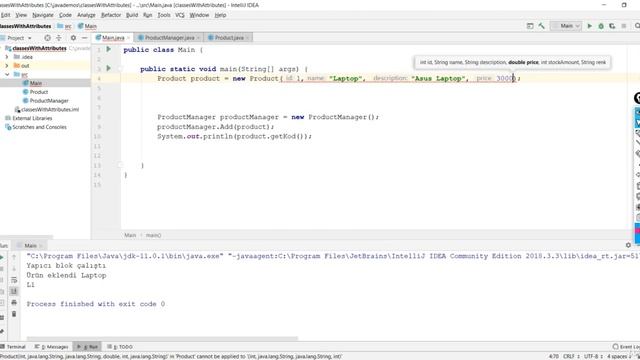Viewport: 640px width, 360px height.
Task: Clear all console output with trash icon
Action: click(x=14, y=314)
